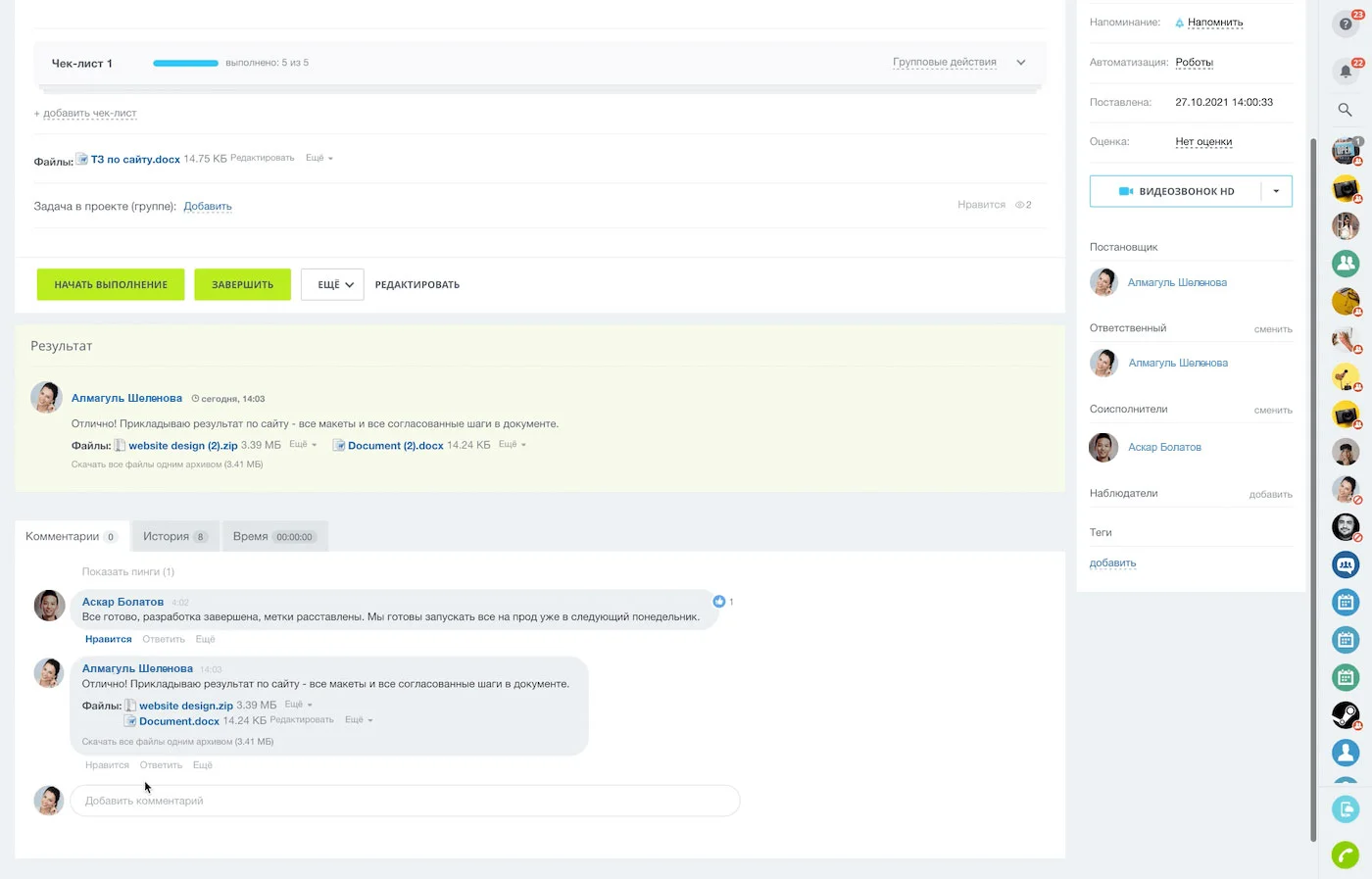Switch to the Комментарии tab
Screen dimensions: 1372x879
point(72,536)
